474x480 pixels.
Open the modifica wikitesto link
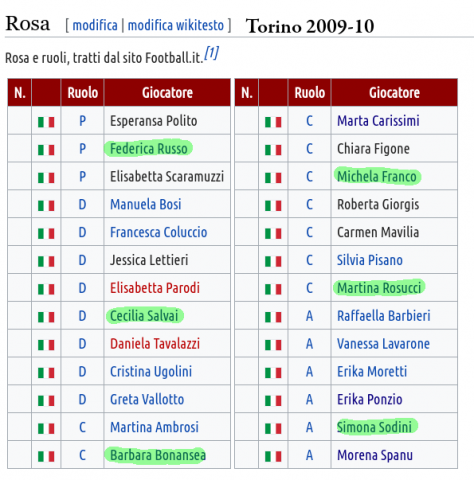176,25
